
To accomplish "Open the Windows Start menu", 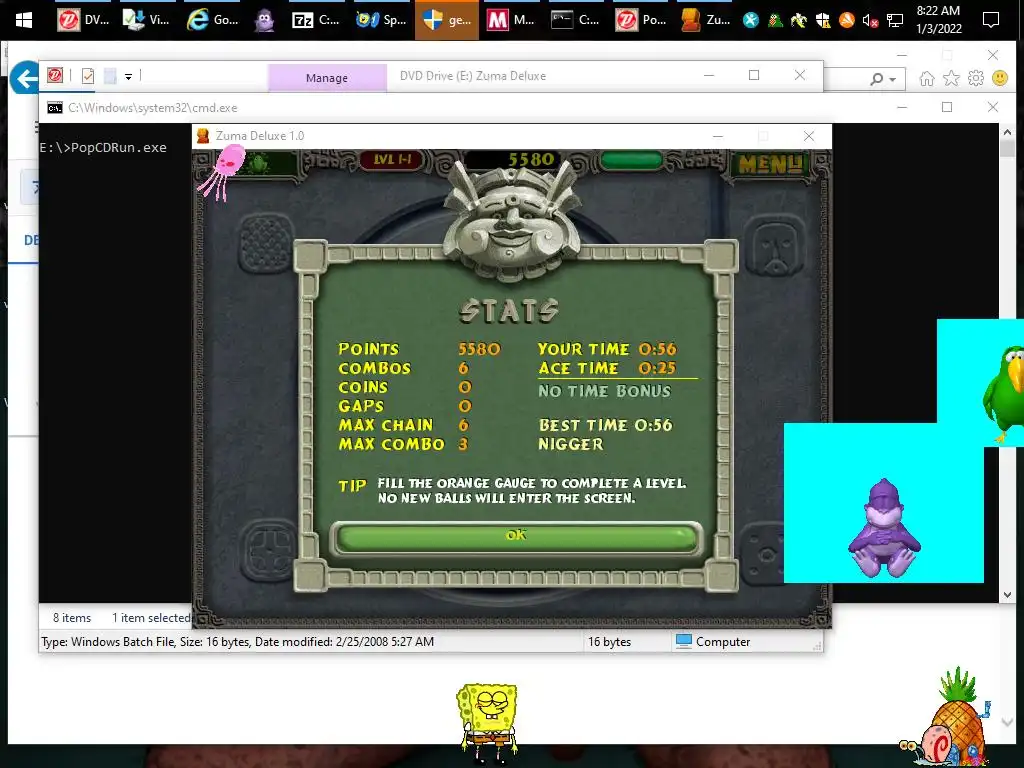I will 24,20.
